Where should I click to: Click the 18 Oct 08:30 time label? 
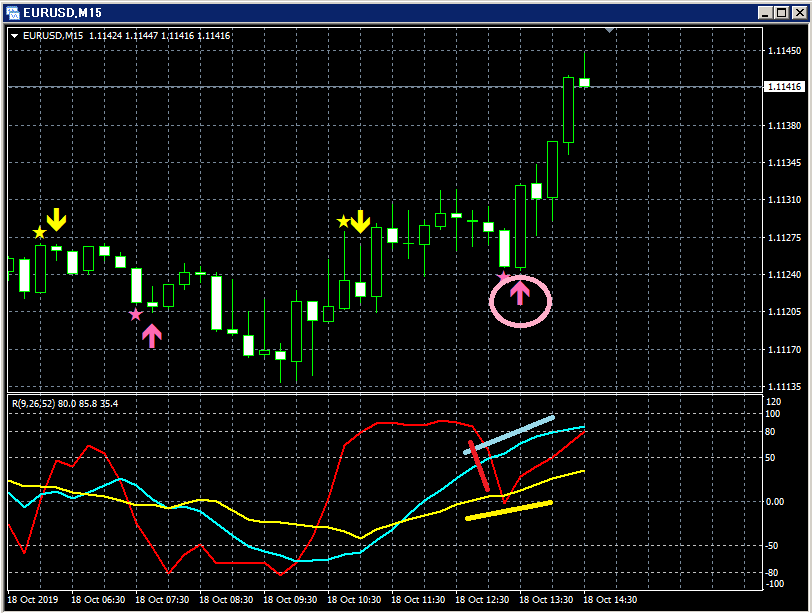226,600
